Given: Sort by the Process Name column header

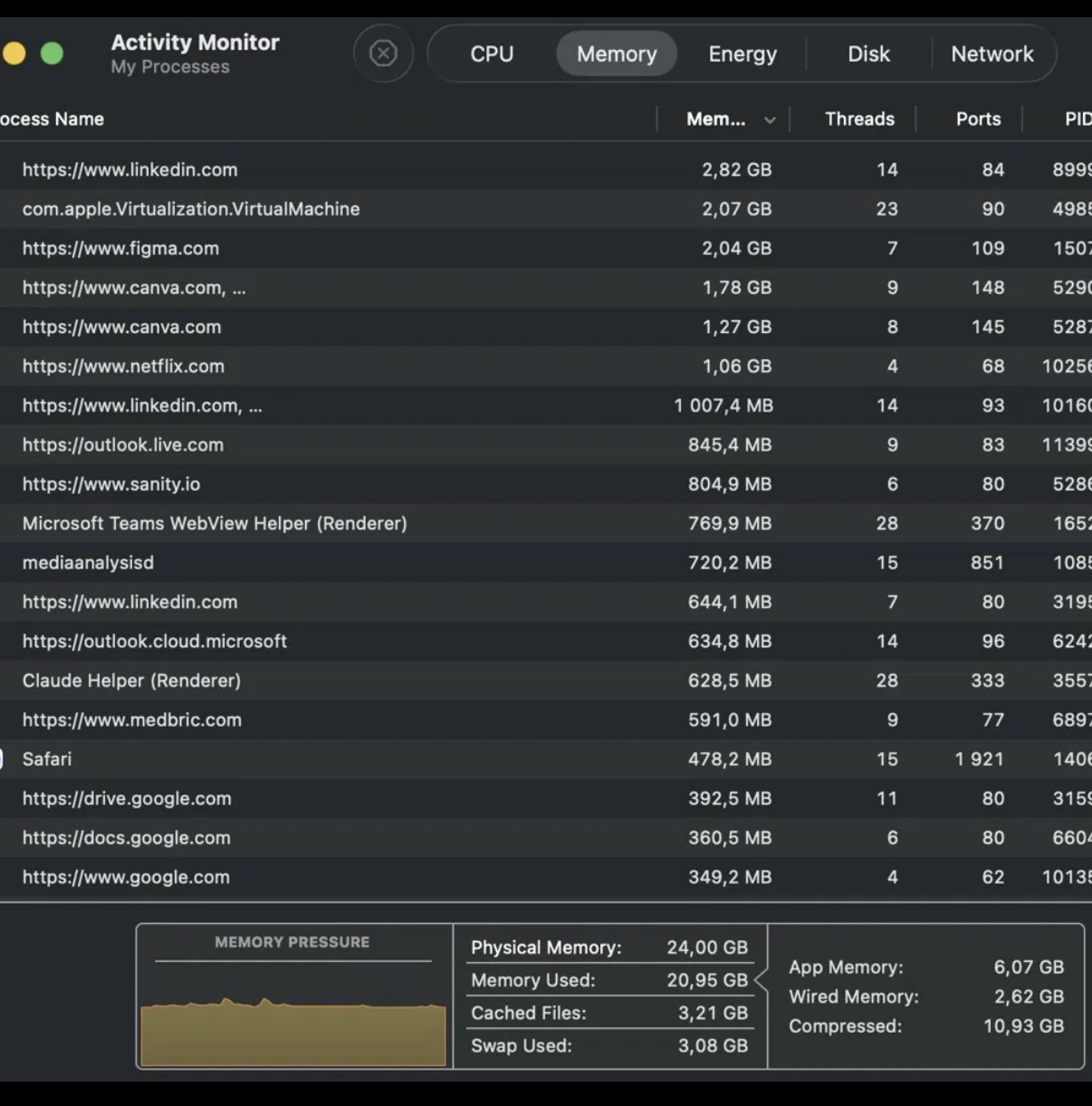Looking at the screenshot, I should point(52,119).
